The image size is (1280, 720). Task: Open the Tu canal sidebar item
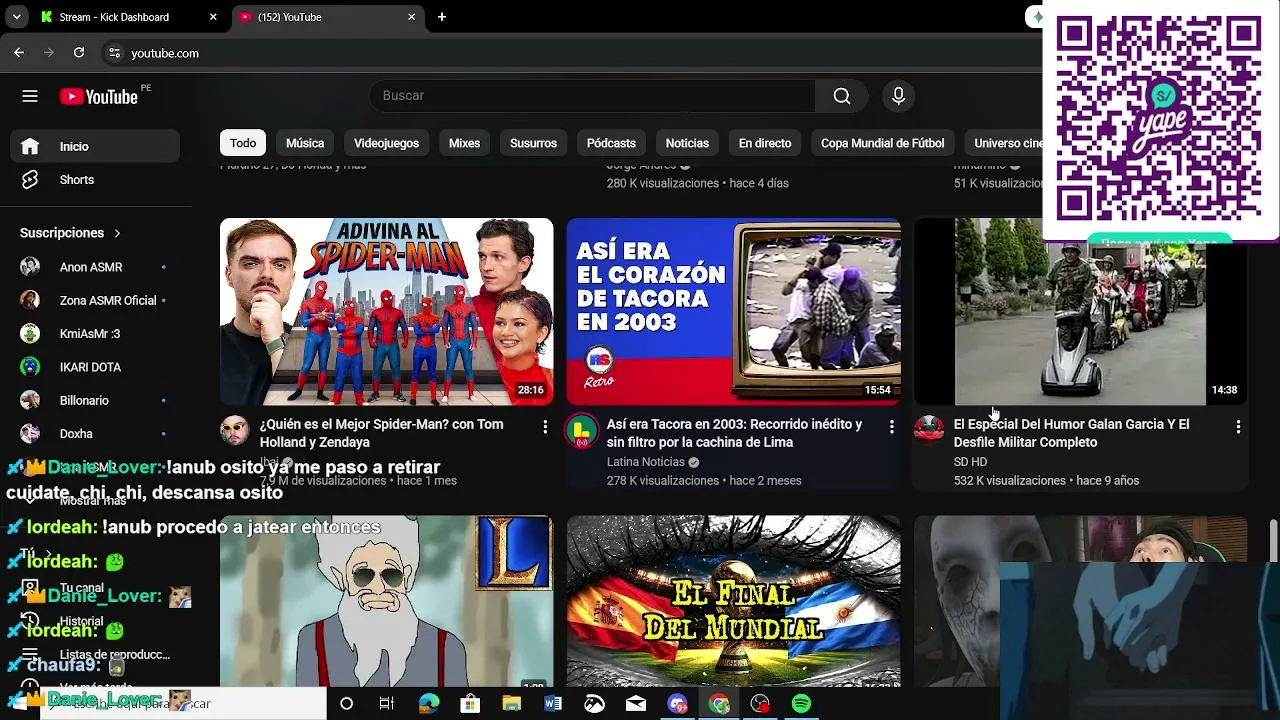95,588
